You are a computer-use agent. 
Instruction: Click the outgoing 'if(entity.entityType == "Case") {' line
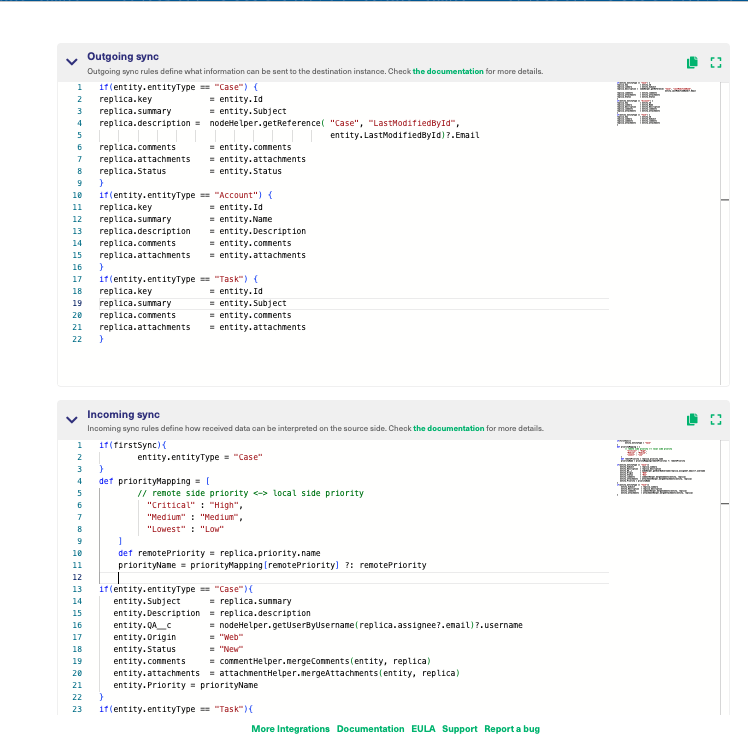coord(178,87)
